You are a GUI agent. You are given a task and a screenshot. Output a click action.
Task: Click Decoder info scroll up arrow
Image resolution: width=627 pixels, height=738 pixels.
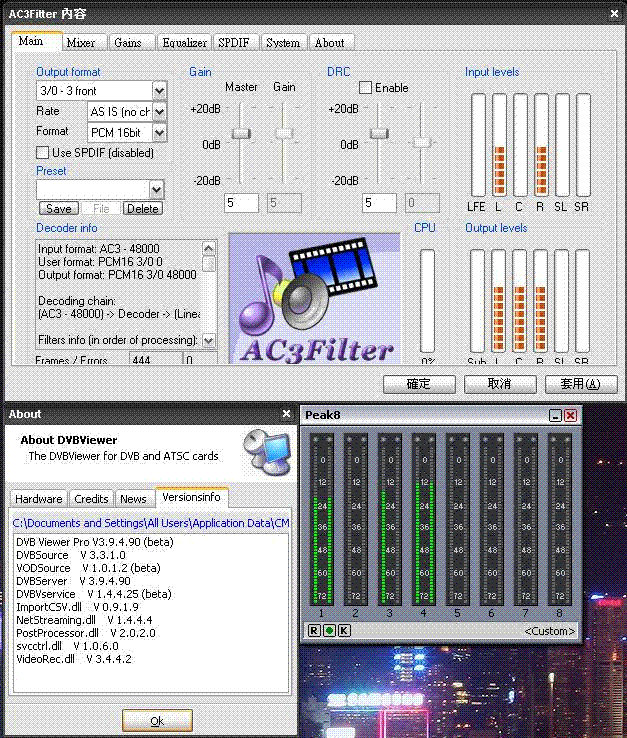(209, 248)
